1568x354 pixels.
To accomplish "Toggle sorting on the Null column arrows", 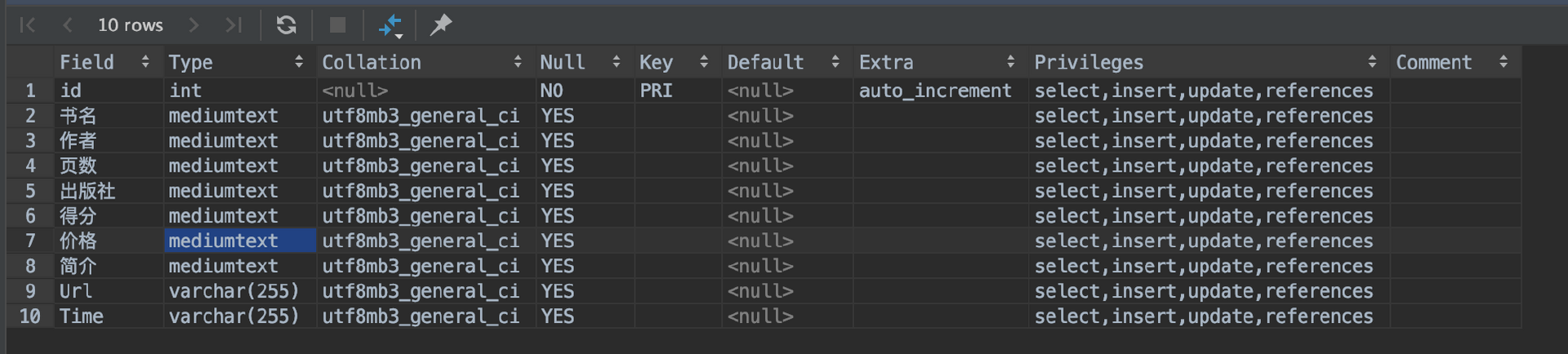I will (617, 62).
